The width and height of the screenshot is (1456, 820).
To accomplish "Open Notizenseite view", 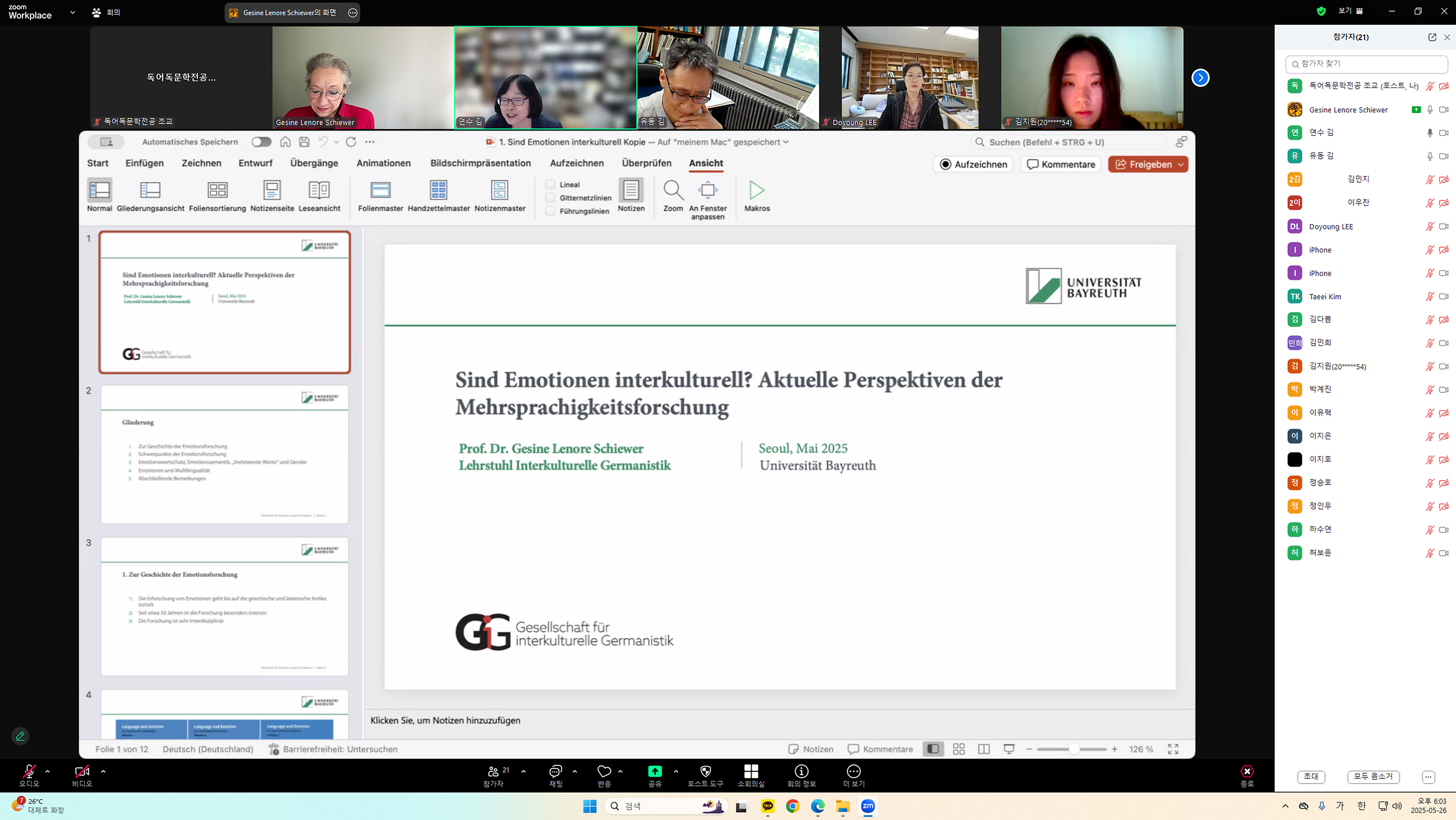I will pyautogui.click(x=272, y=195).
